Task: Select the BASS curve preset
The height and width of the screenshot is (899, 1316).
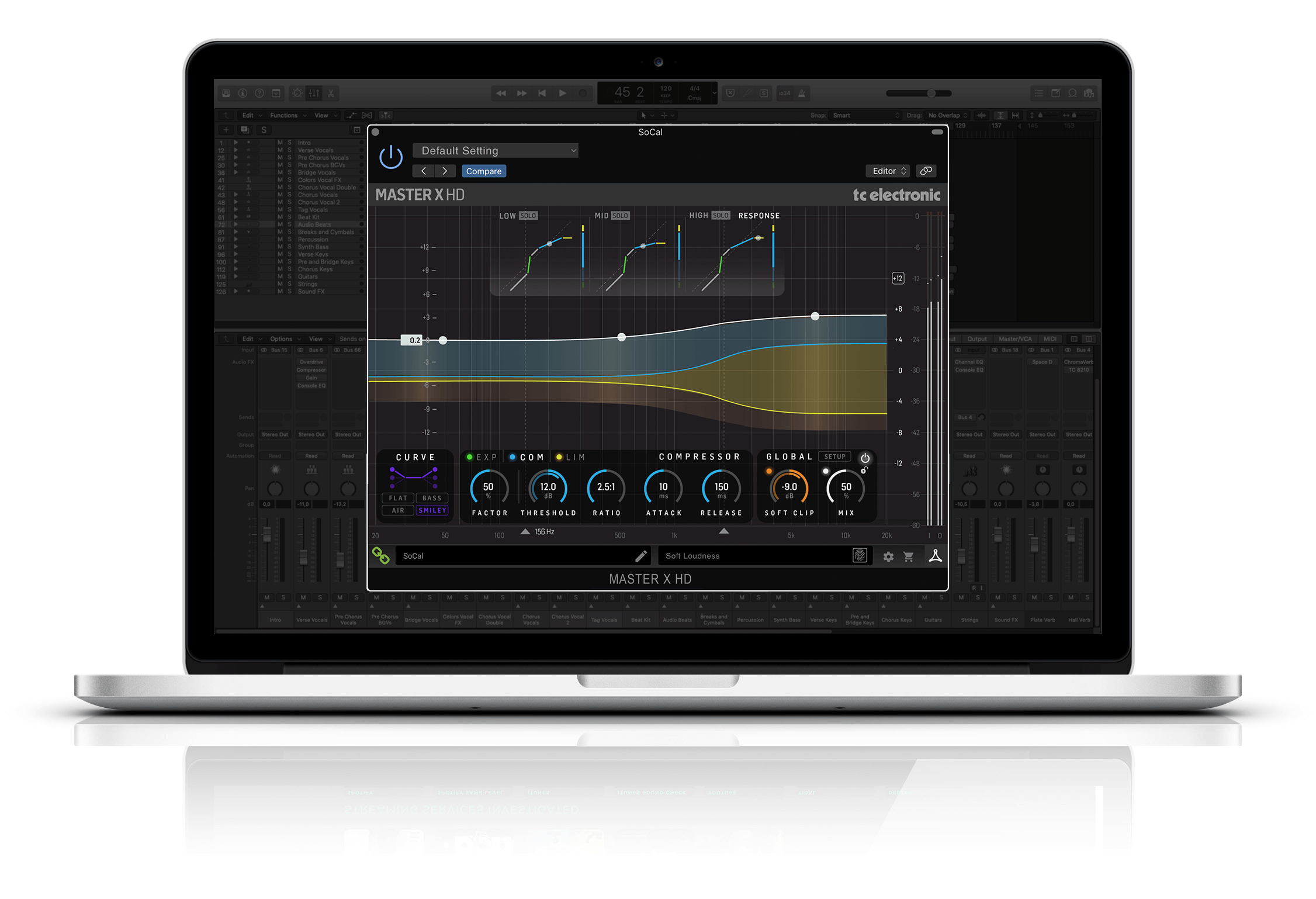Action: pyautogui.click(x=432, y=498)
